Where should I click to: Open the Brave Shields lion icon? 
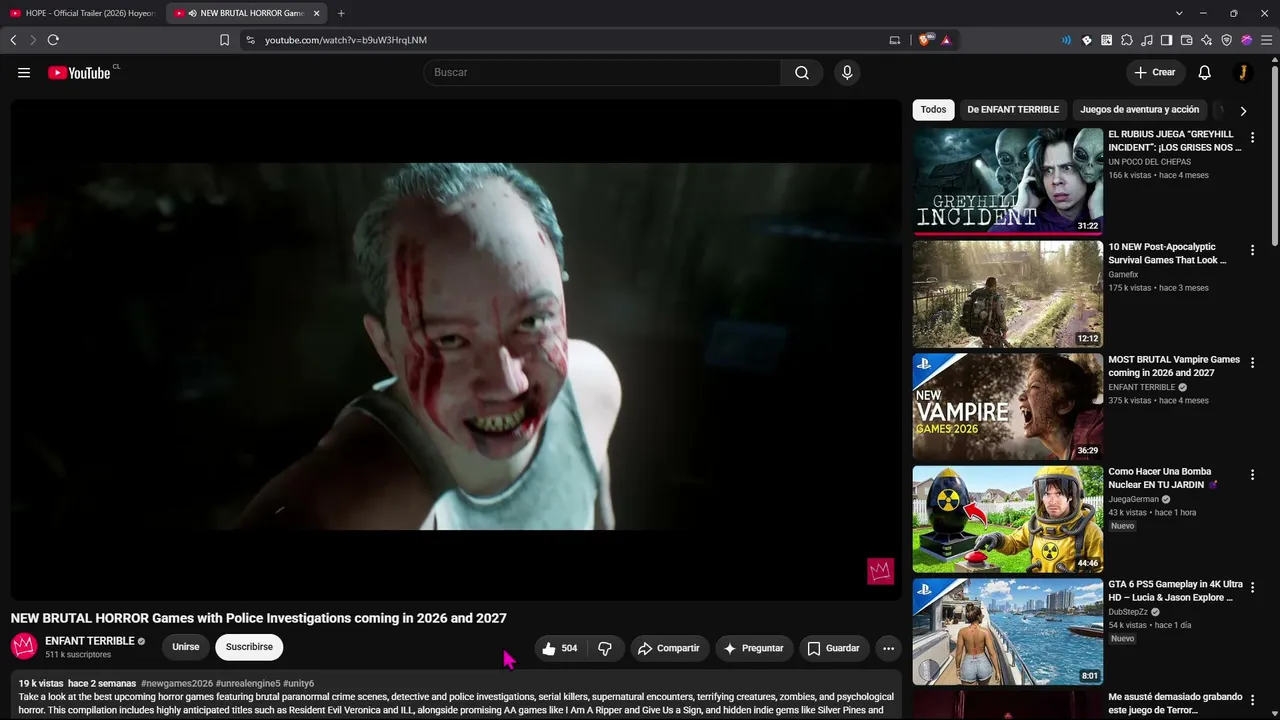925,40
